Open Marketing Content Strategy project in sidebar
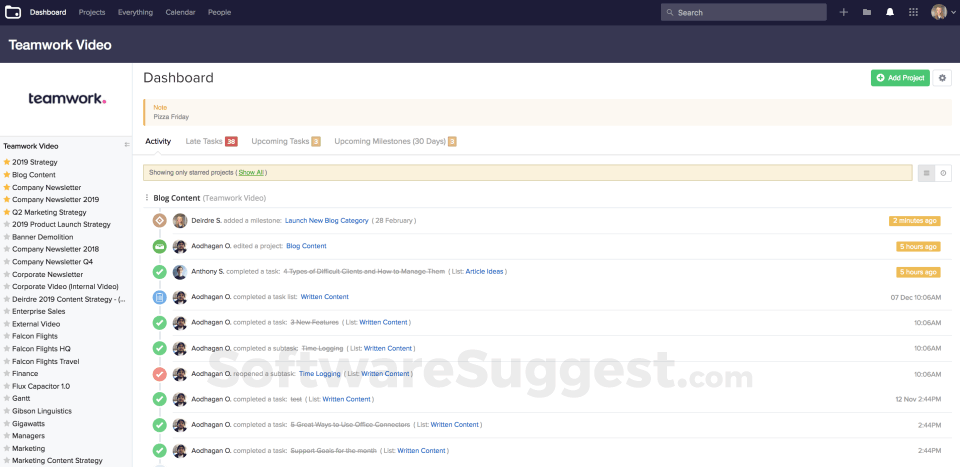This screenshot has height=467, width=960. click(x=58, y=461)
